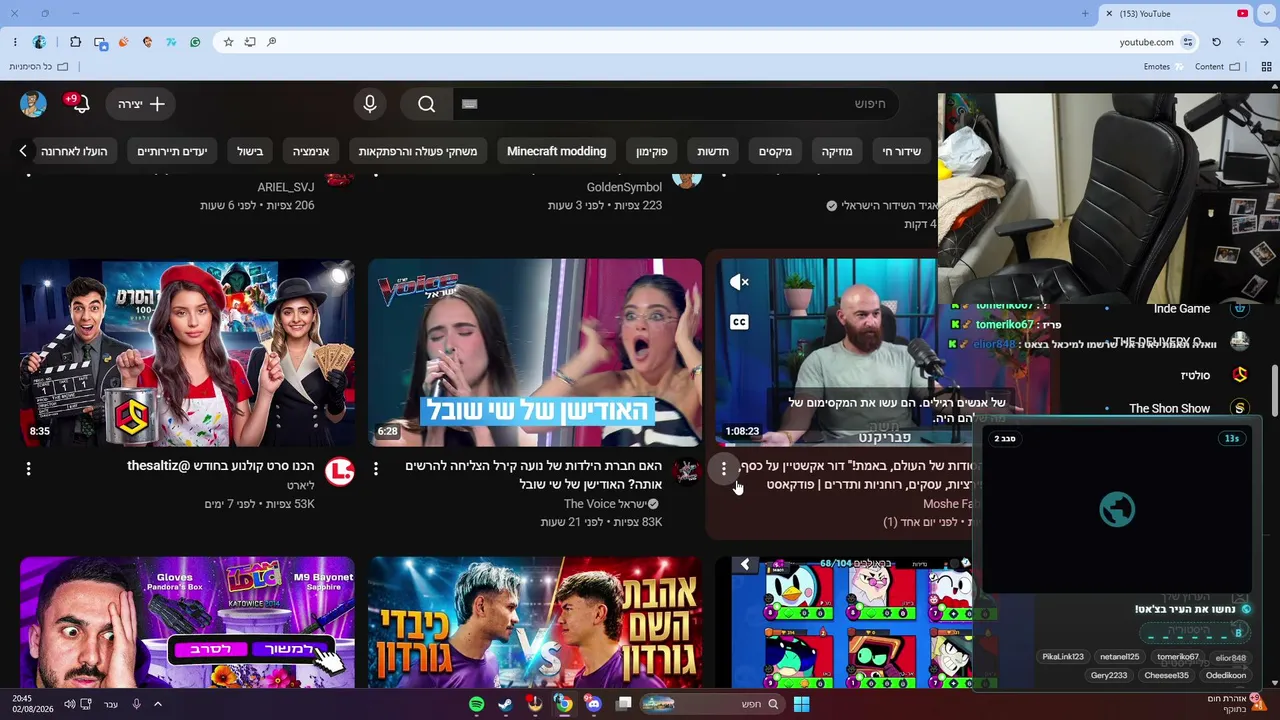
Task: Open Steam from the taskbar
Action: pyautogui.click(x=506, y=704)
